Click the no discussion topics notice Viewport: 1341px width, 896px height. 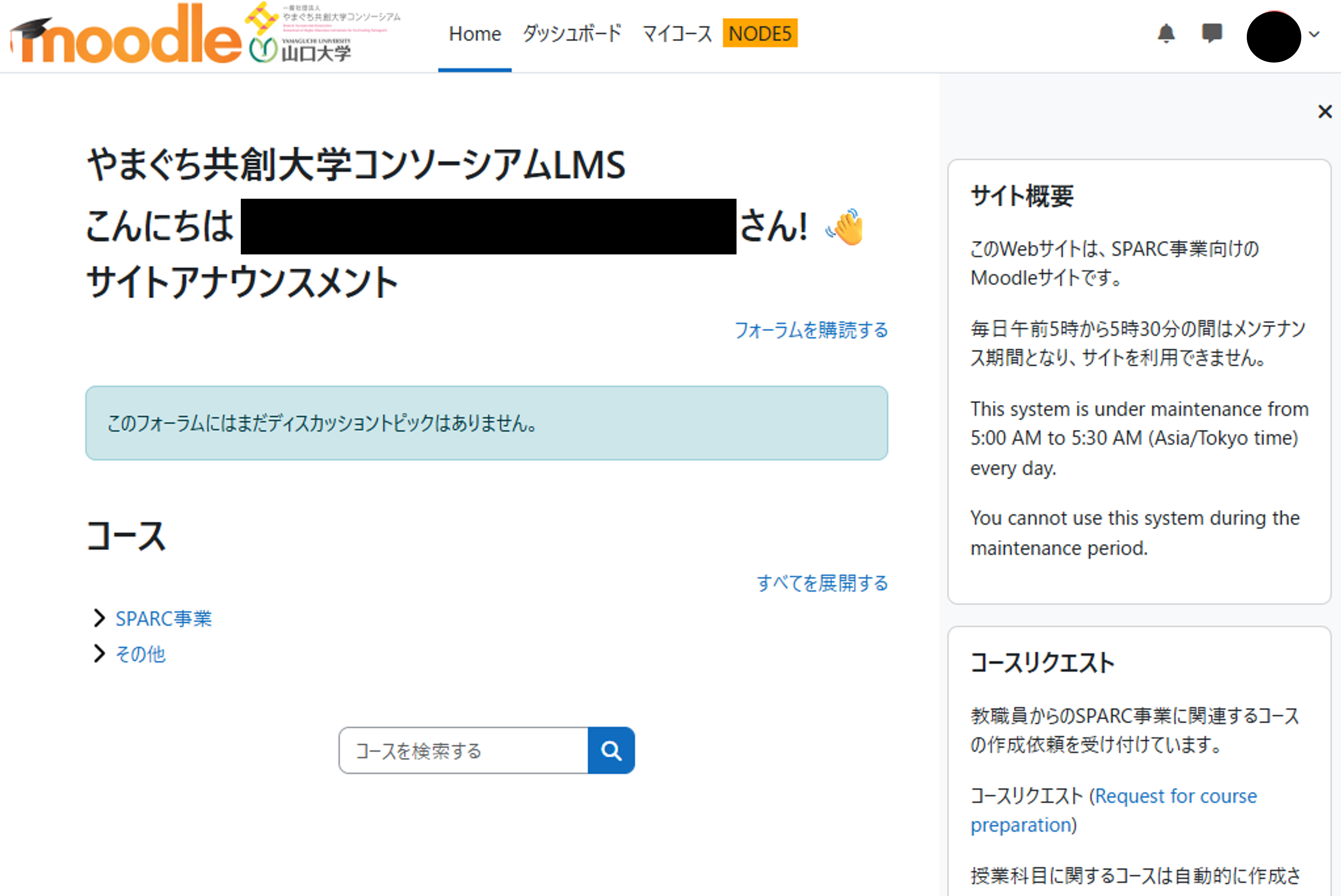click(487, 423)
